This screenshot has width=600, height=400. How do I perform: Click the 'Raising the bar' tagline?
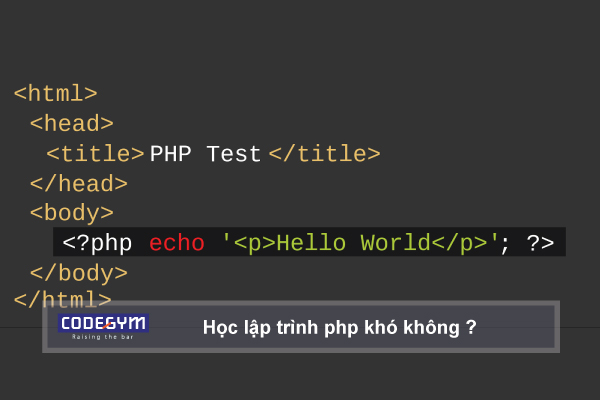tap(103, 337)
